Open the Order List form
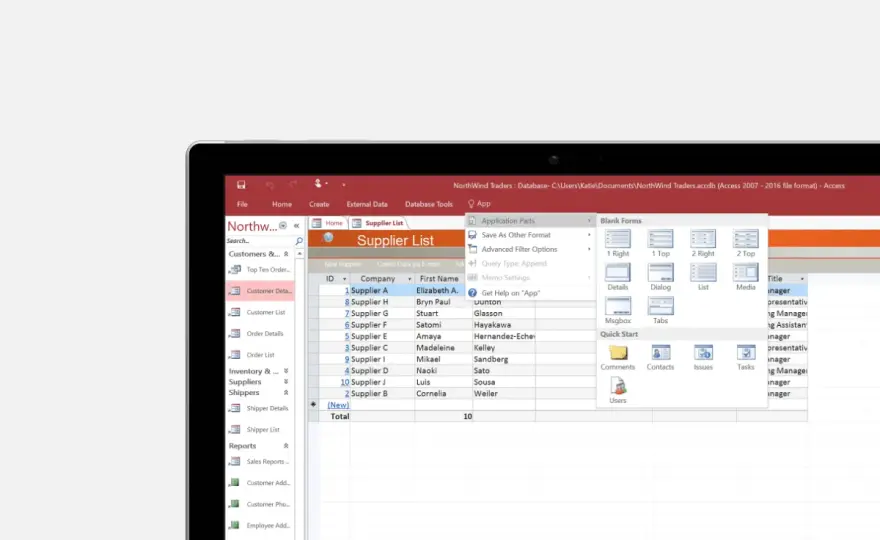This screenshot has width=880, height=540. pos(260,355)
